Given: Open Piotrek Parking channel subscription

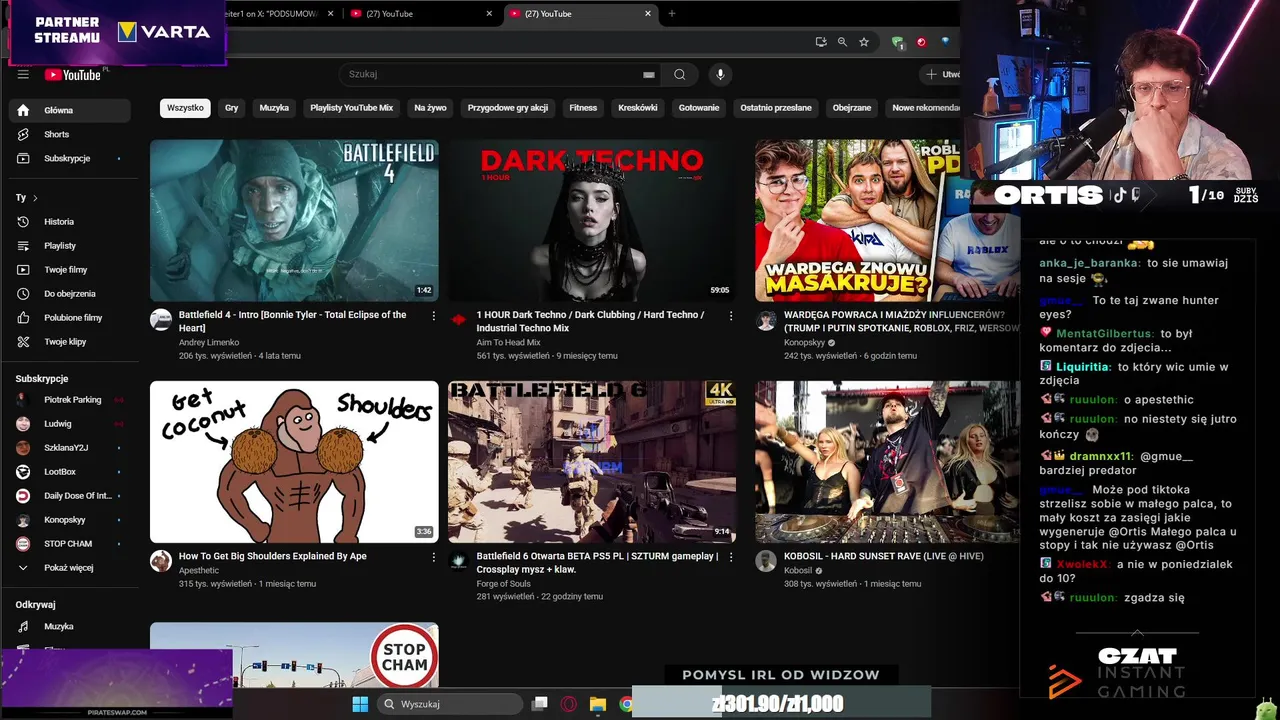Looking at the screenshot, I should pyautogui.click(x=70, y=399).
